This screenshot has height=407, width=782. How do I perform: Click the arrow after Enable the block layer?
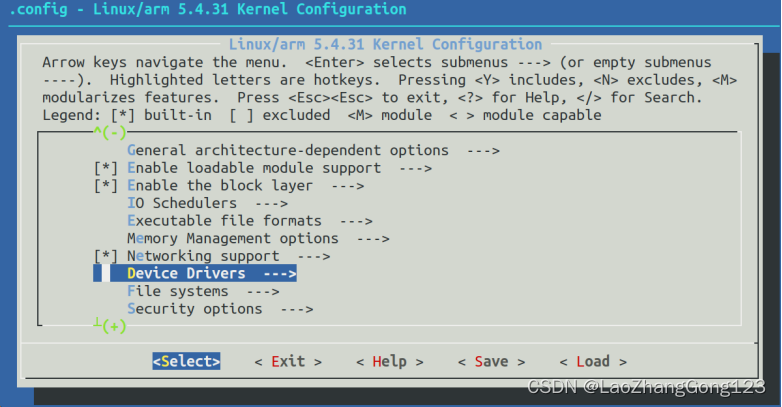(x=348, y=186)
